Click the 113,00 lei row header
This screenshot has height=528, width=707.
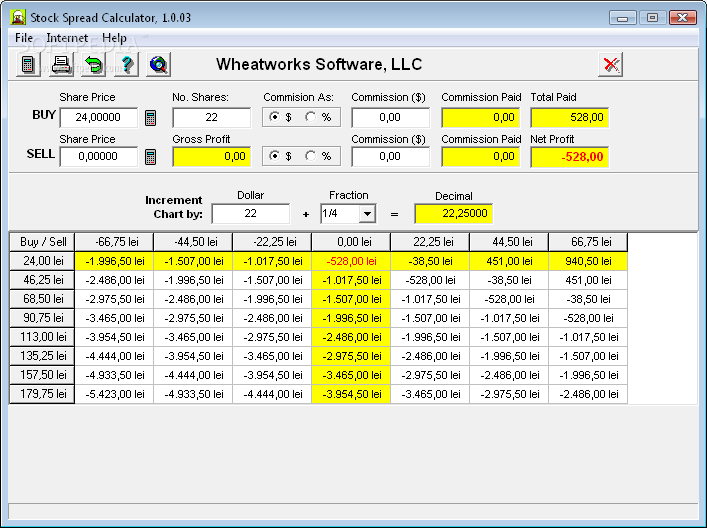click(42, 337)
